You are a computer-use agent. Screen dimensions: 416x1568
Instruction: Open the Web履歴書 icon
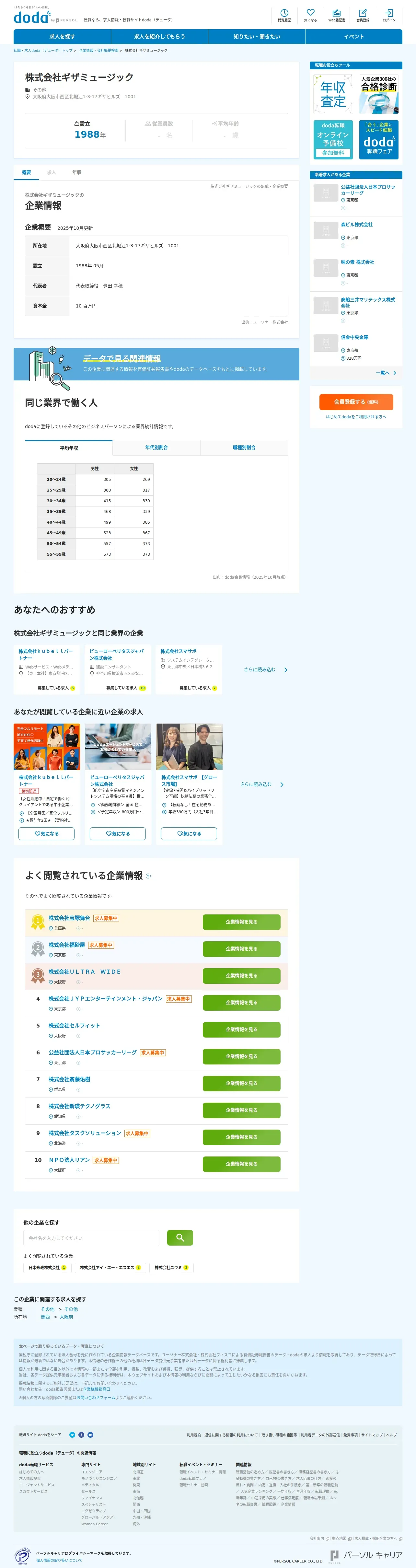point(336,15)
